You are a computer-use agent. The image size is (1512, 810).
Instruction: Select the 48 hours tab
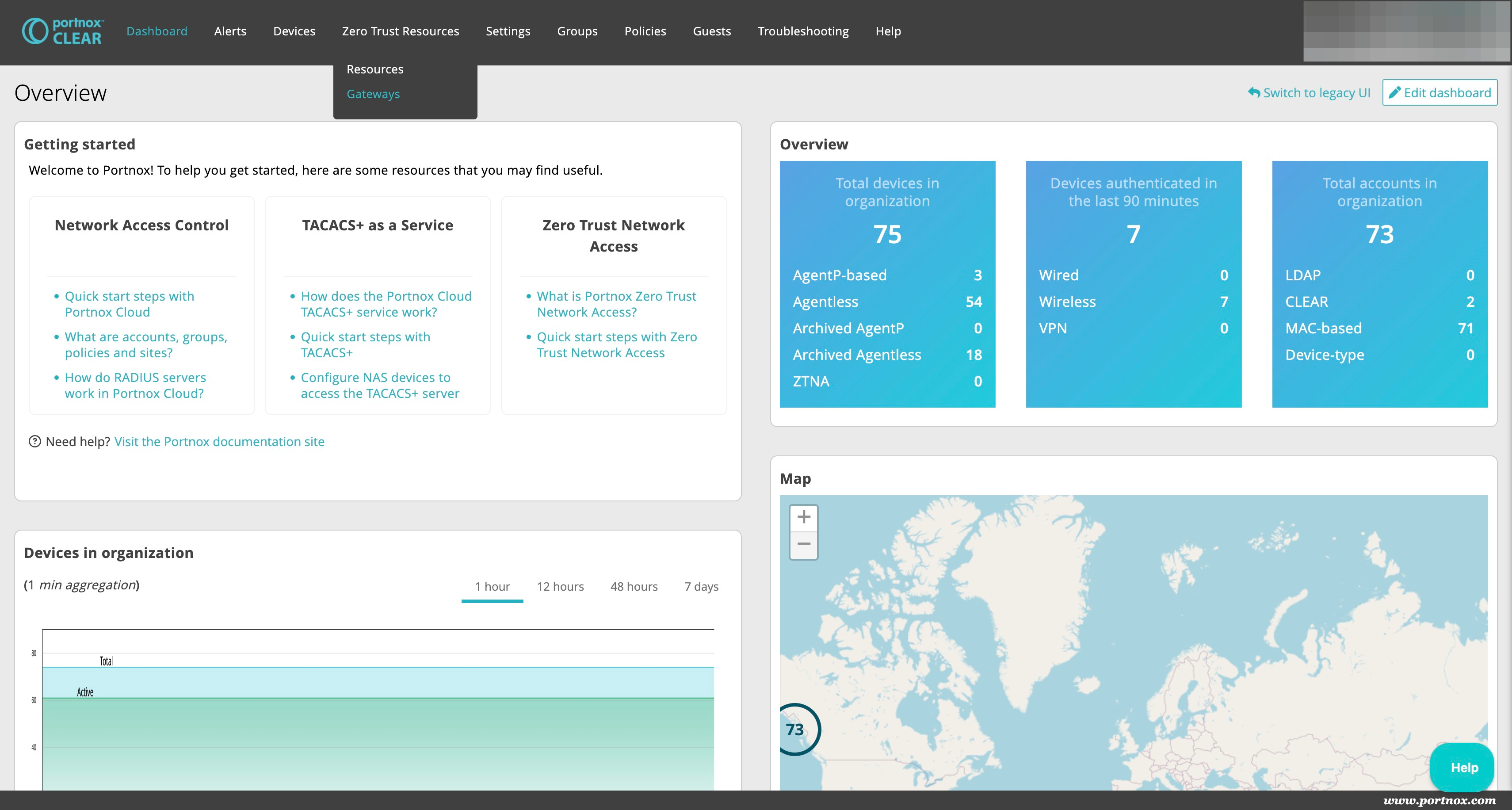click(634, 586)
